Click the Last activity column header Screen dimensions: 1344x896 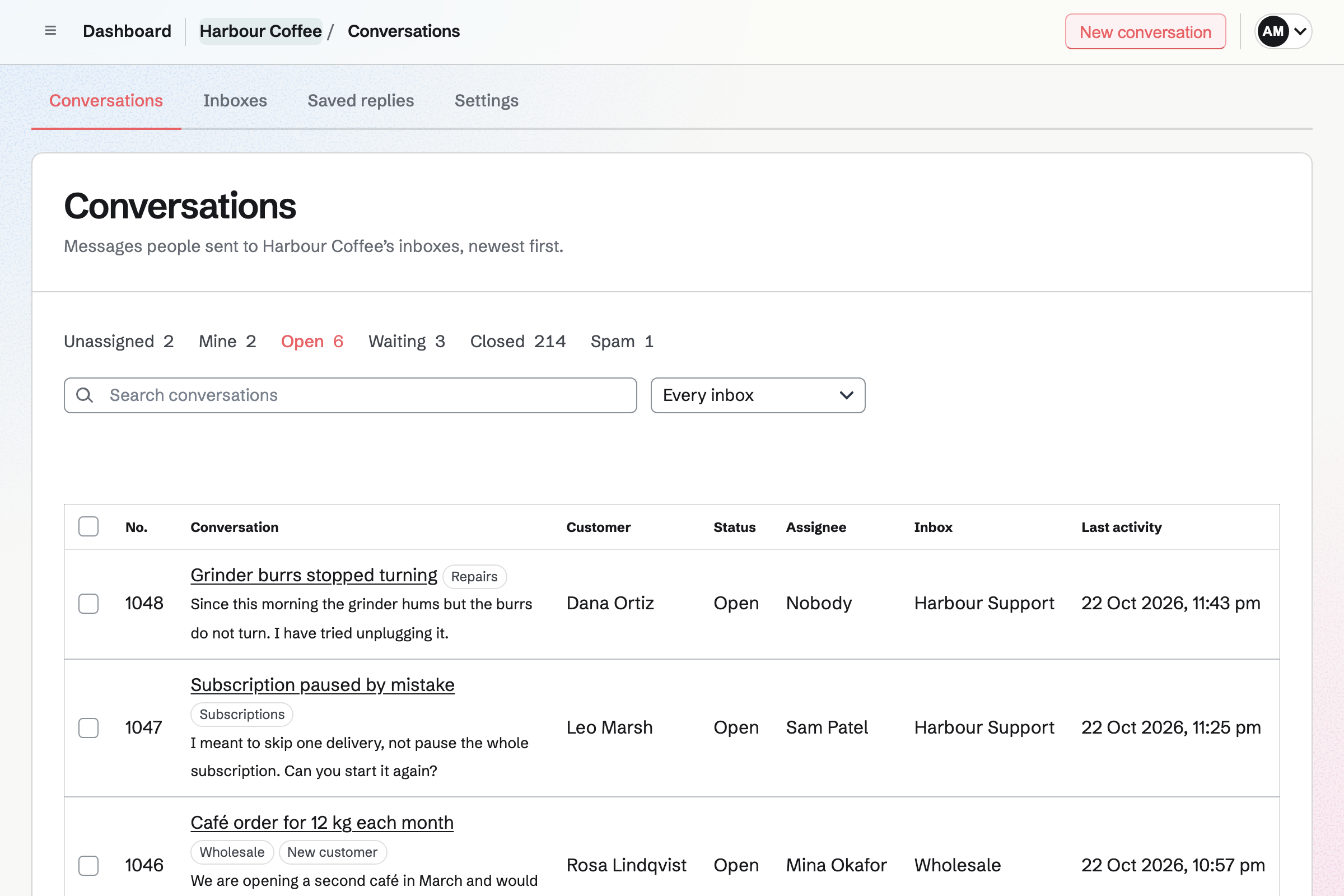1121,527
